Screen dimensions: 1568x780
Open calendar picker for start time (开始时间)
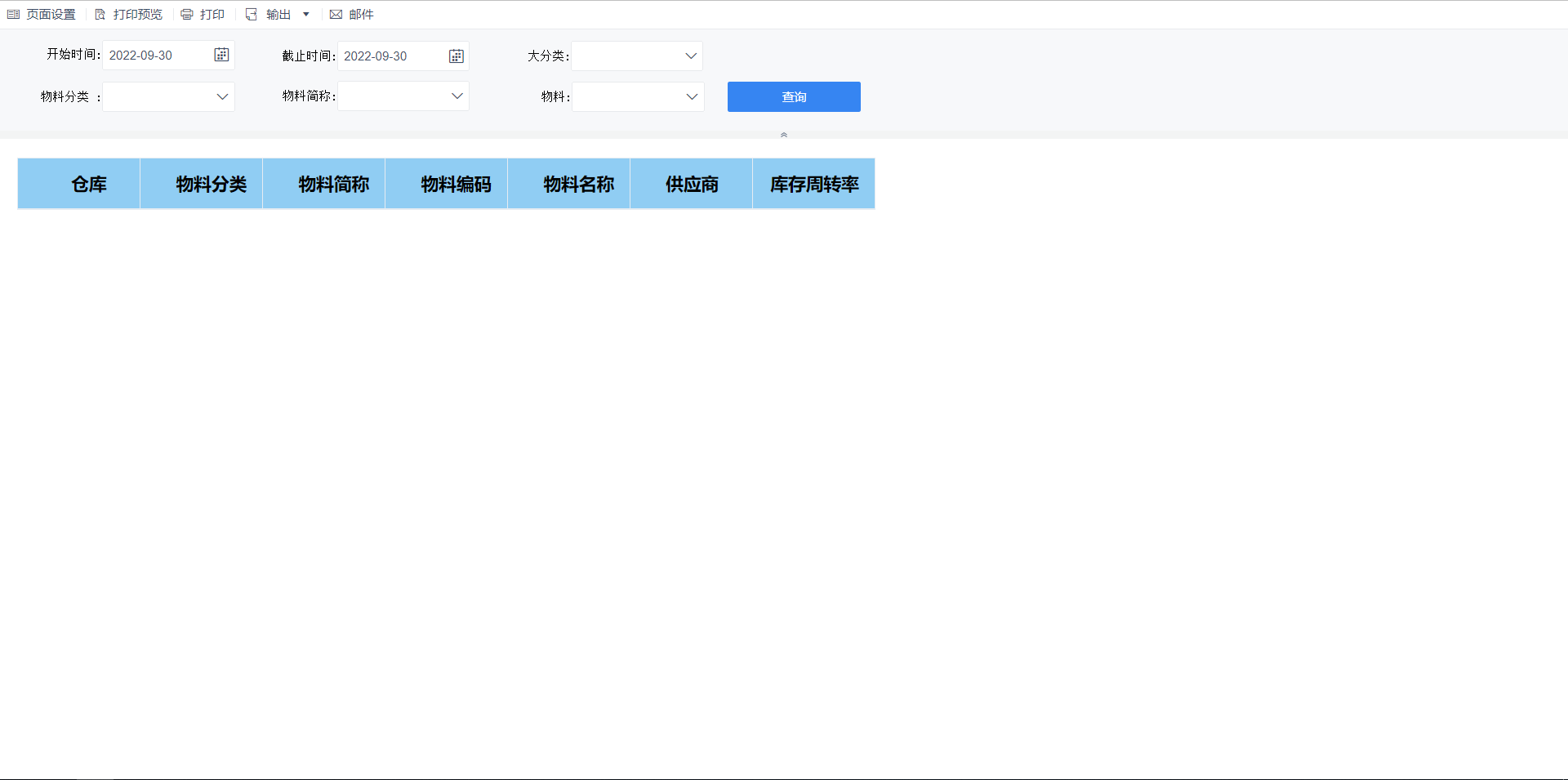click(x=221, y=55)
